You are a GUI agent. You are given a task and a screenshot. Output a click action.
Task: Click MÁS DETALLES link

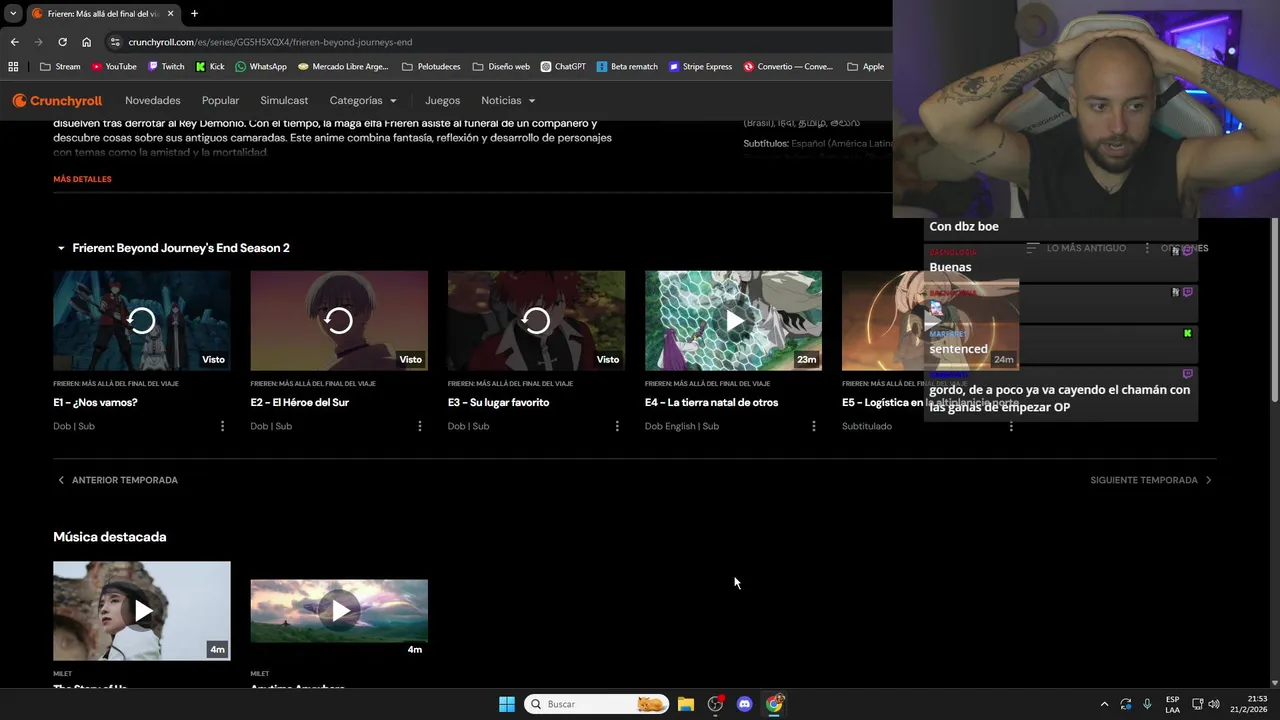pyautogui.click(x=82, y=179)
